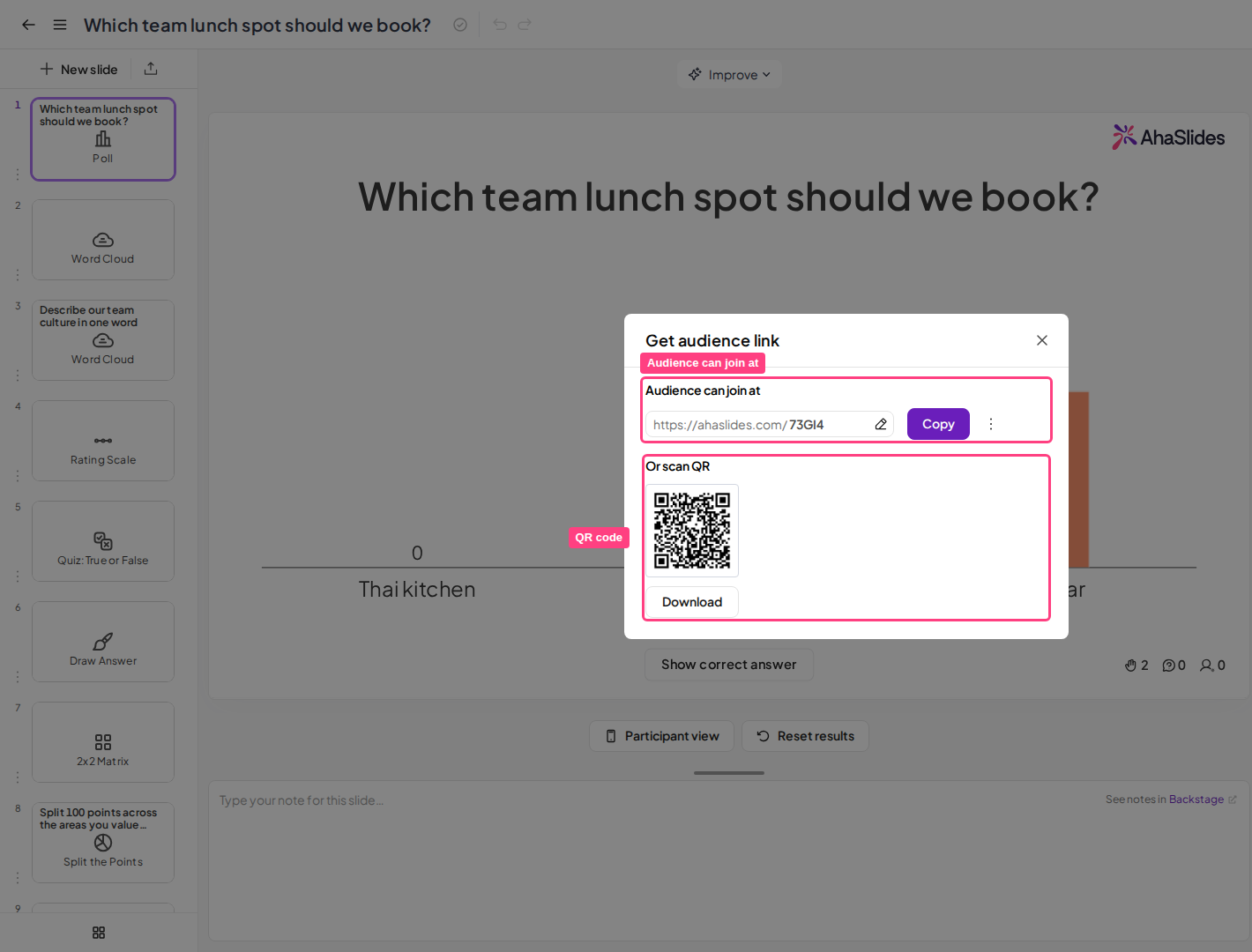This screenshot has width=1252, height=952.
Task: Select slide 1 Poll thumbnail
Action: [103, 139]
